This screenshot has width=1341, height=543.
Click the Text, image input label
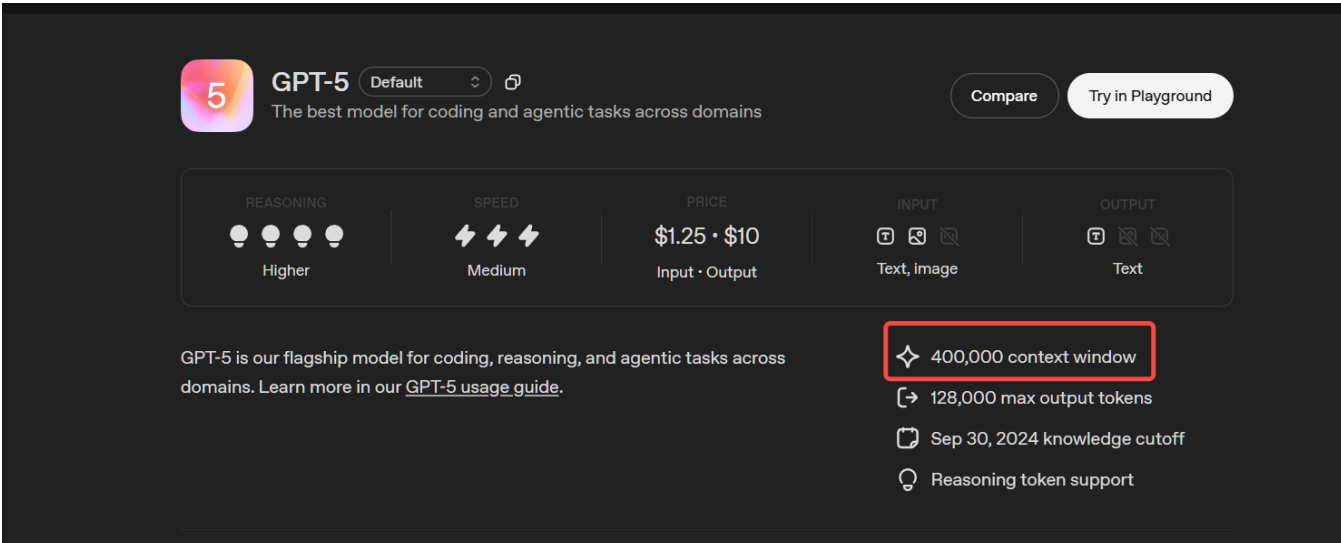(917, 268)
